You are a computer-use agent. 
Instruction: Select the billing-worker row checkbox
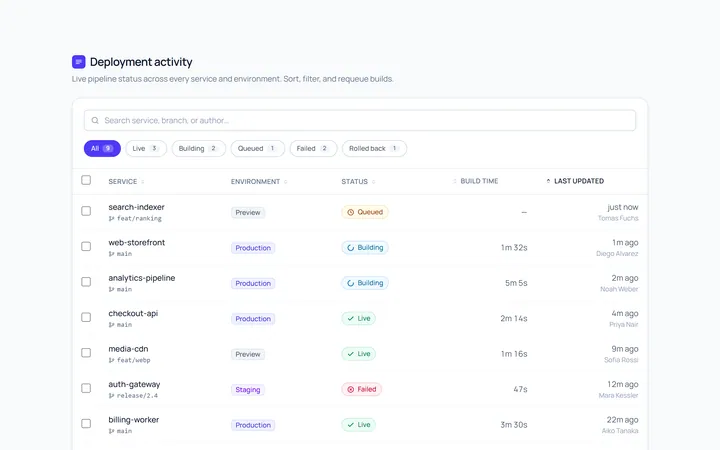tap(86, 423)
